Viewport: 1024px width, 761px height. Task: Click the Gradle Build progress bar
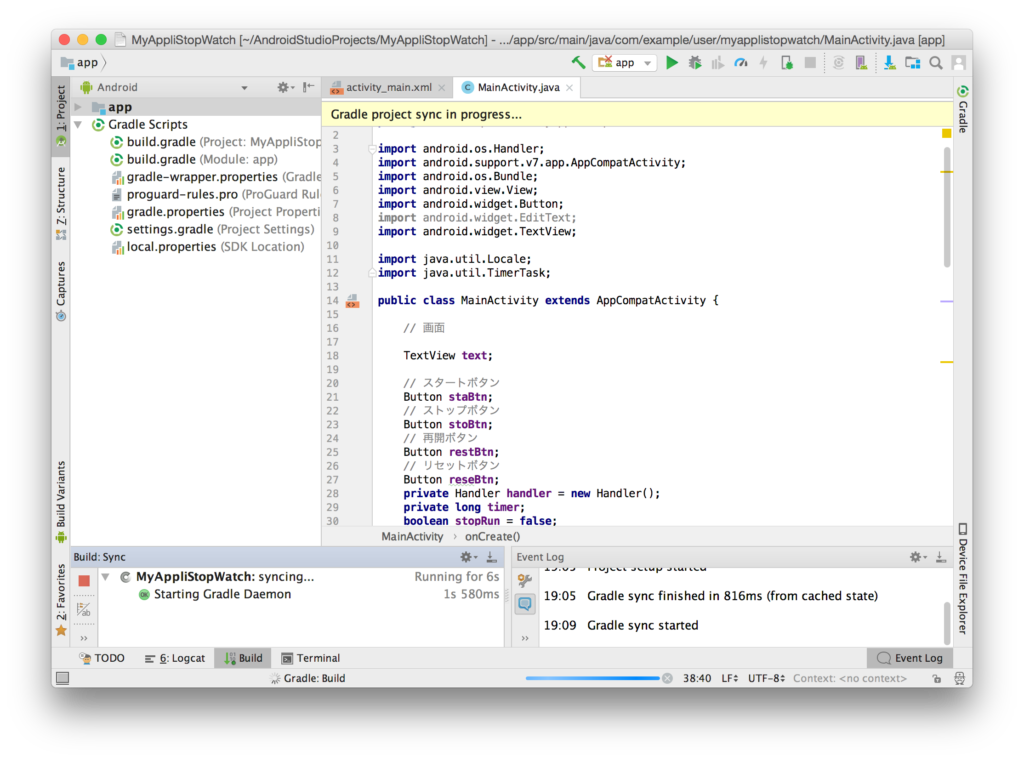(x=592, y=678)
